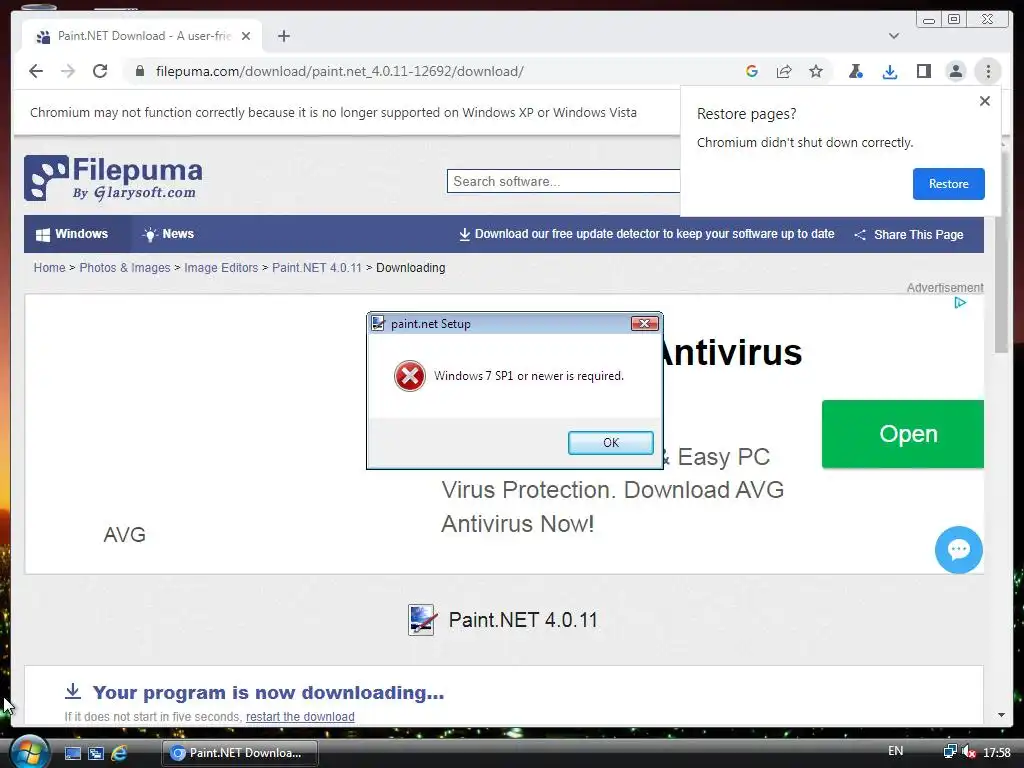
Task: Open the Windows category menu
Action: pos(72,234)
